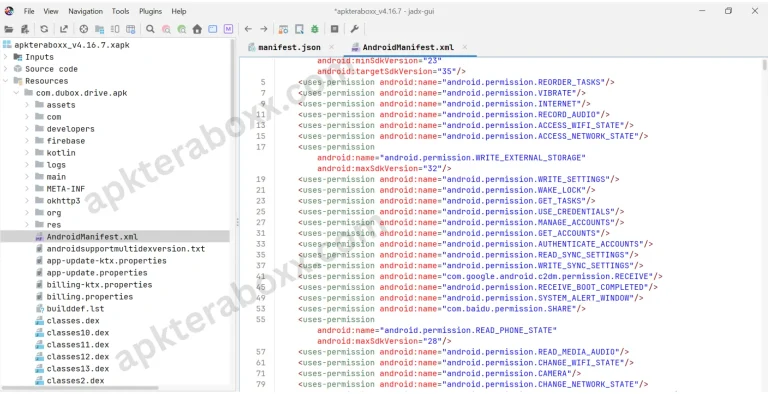
Task: Expand the Inputs tree node
Action: click(5, 57)
